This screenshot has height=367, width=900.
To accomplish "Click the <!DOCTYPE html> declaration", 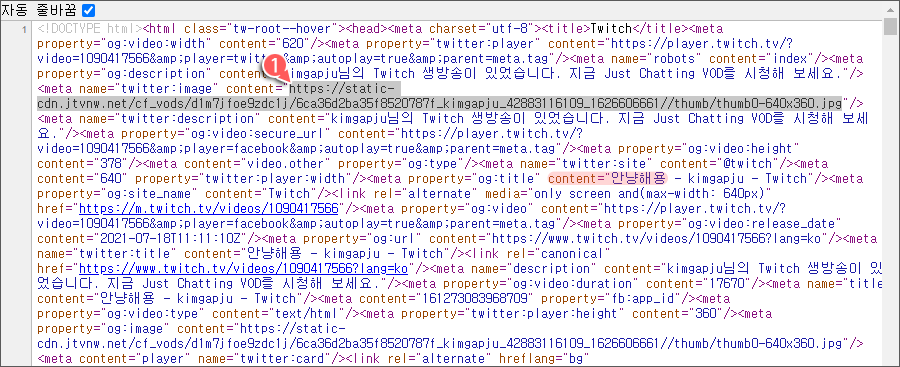I will tap(89, 28).
